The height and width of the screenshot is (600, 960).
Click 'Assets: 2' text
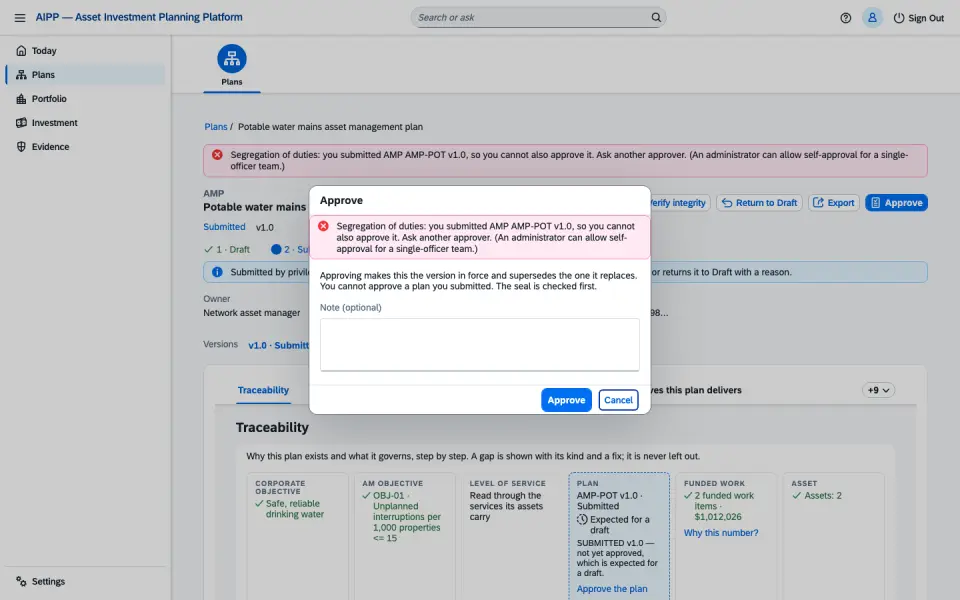click(x=823, y=495)
